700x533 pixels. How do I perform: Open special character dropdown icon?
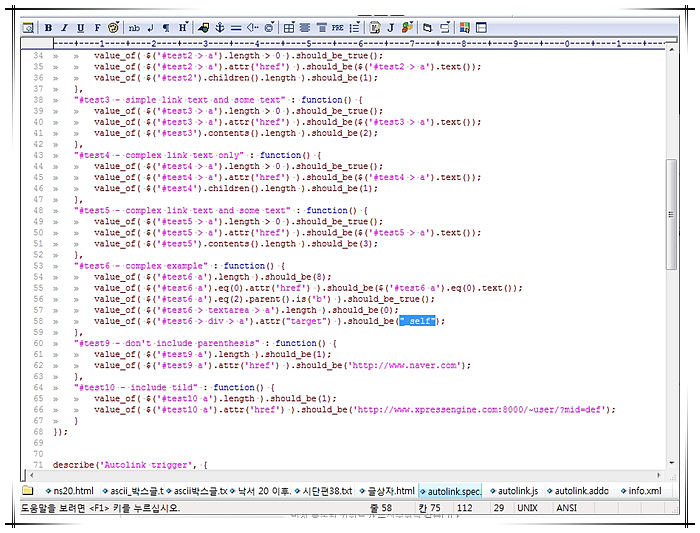click(x=269, y=28)
